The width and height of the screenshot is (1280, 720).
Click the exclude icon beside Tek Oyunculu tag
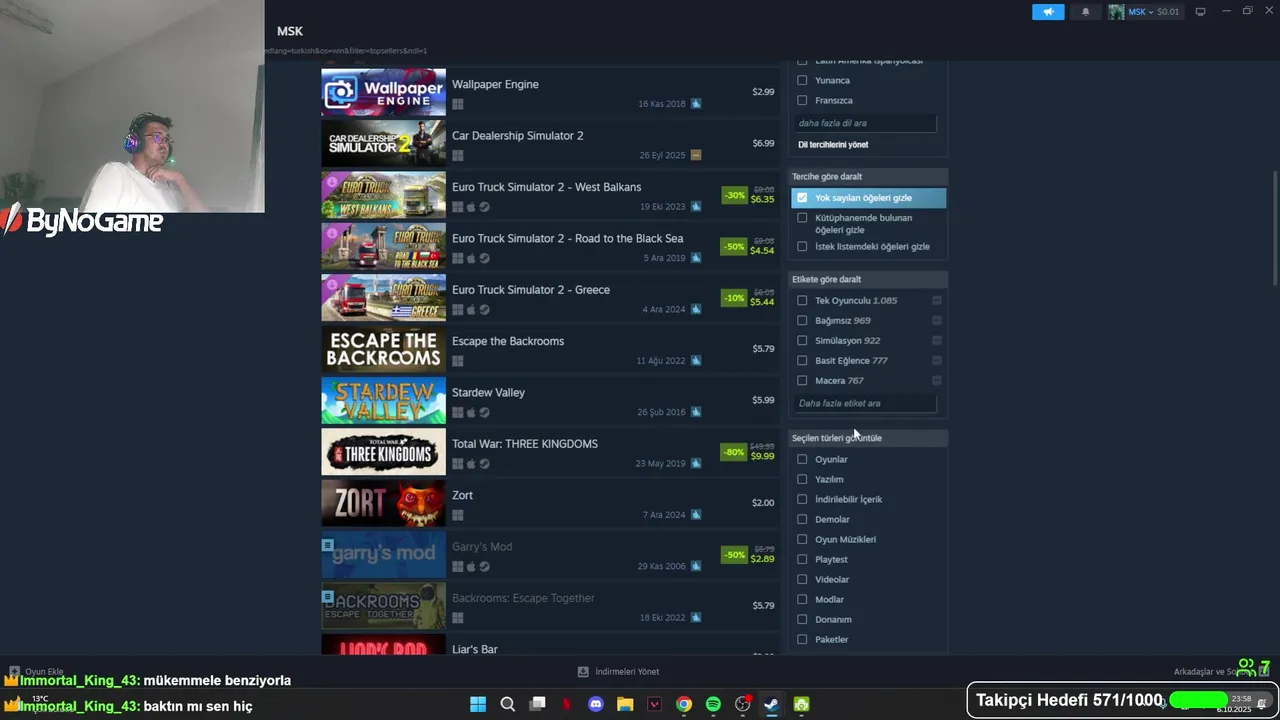[x=937, y=300]
